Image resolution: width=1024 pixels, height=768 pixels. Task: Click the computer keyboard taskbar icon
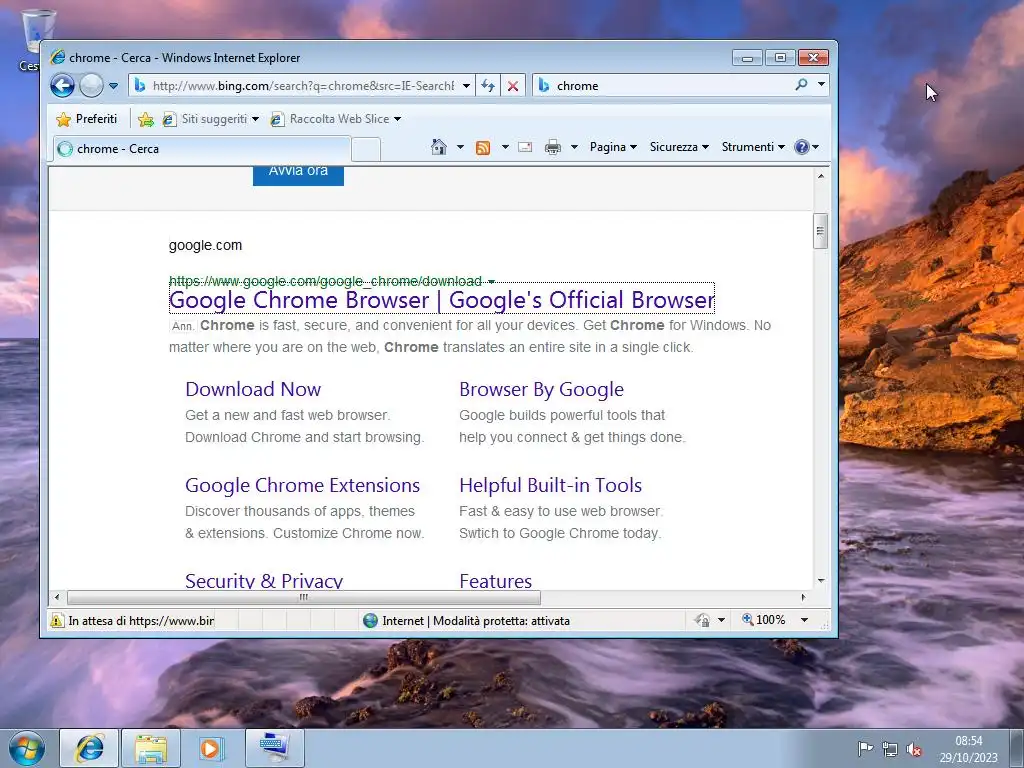(275, 748)
